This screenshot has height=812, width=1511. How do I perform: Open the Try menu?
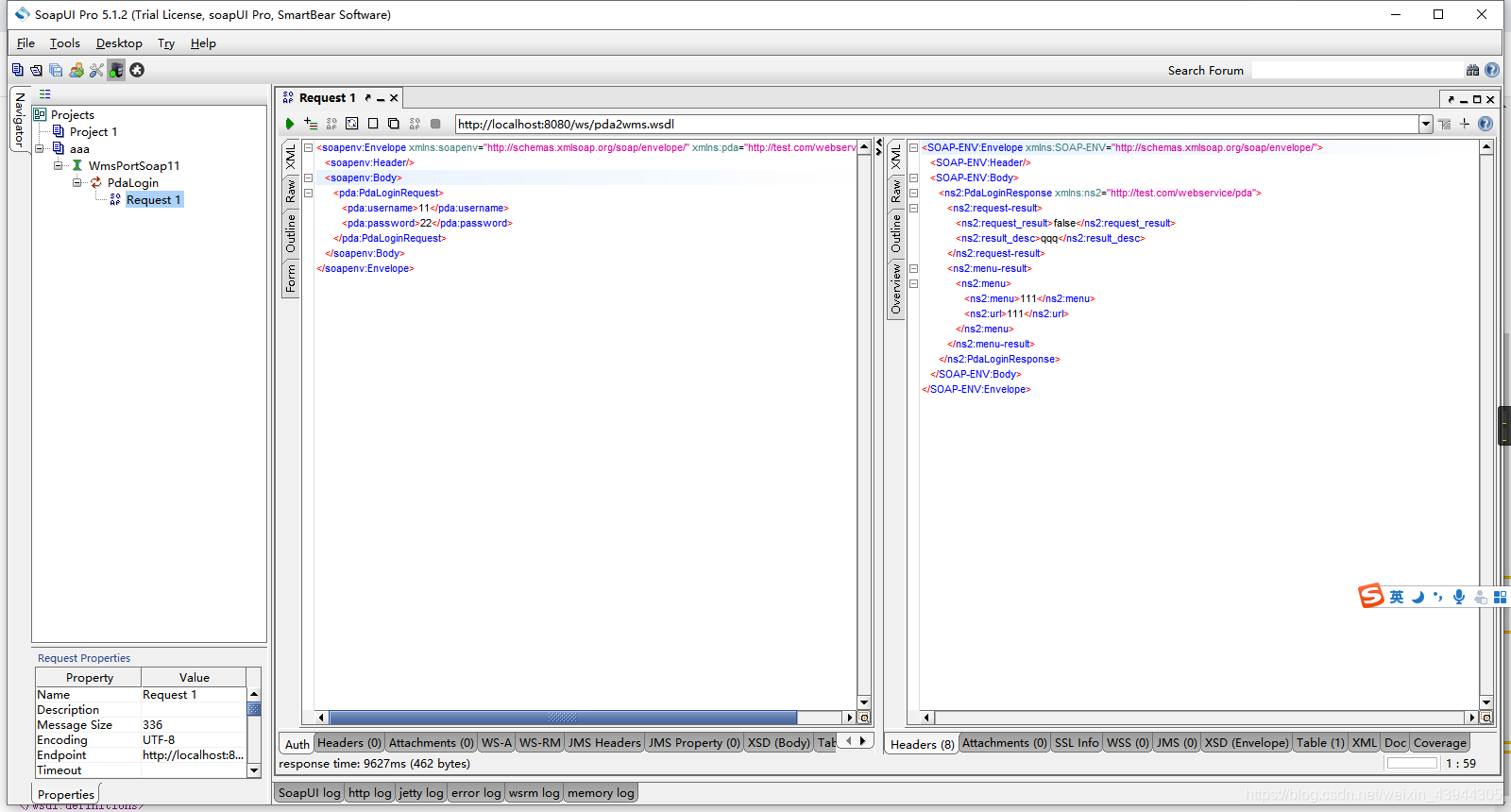(x=166, y=43)
